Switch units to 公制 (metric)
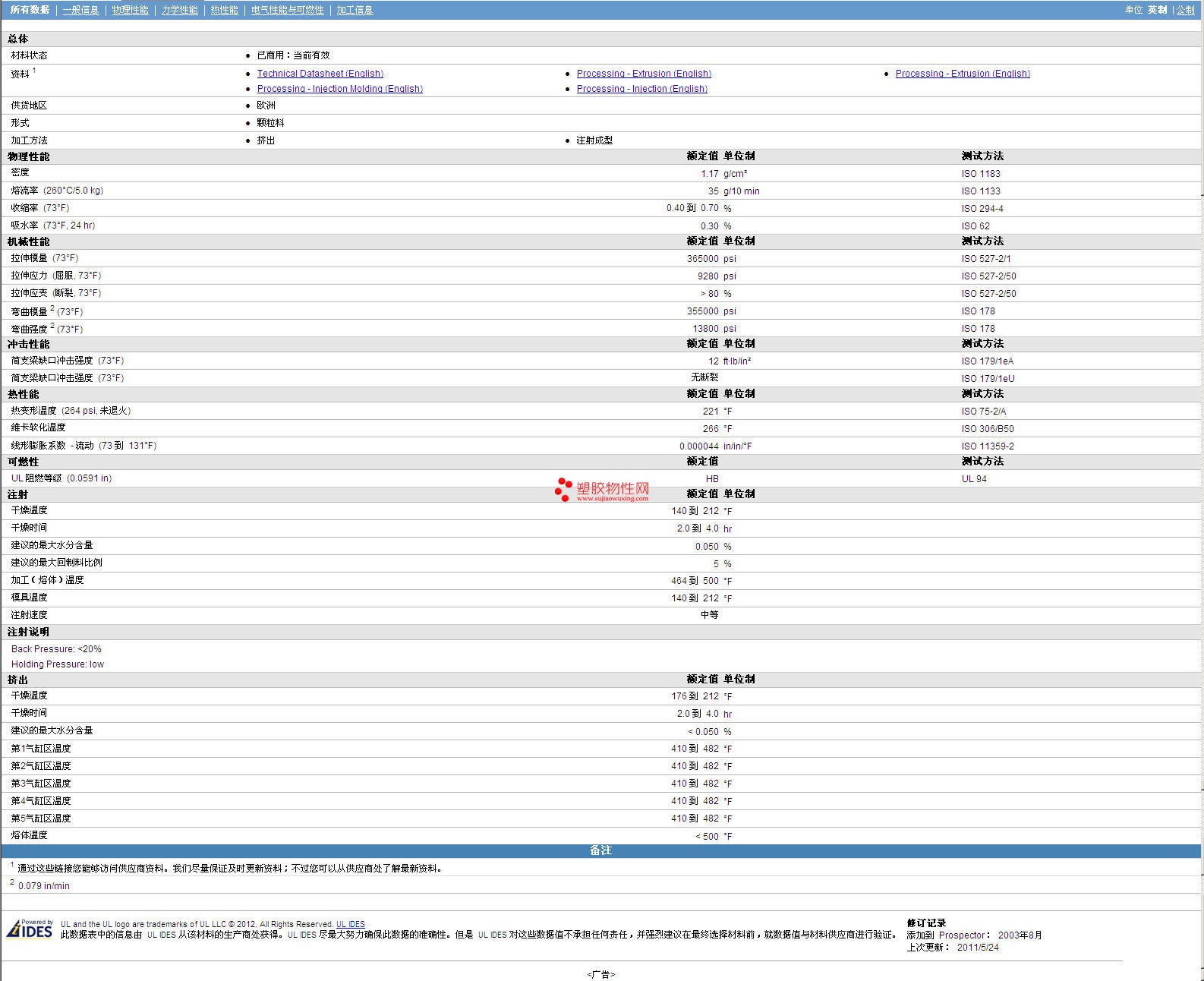The width and height of the screenshot is (1204, 981). [x=1185, y=10]
